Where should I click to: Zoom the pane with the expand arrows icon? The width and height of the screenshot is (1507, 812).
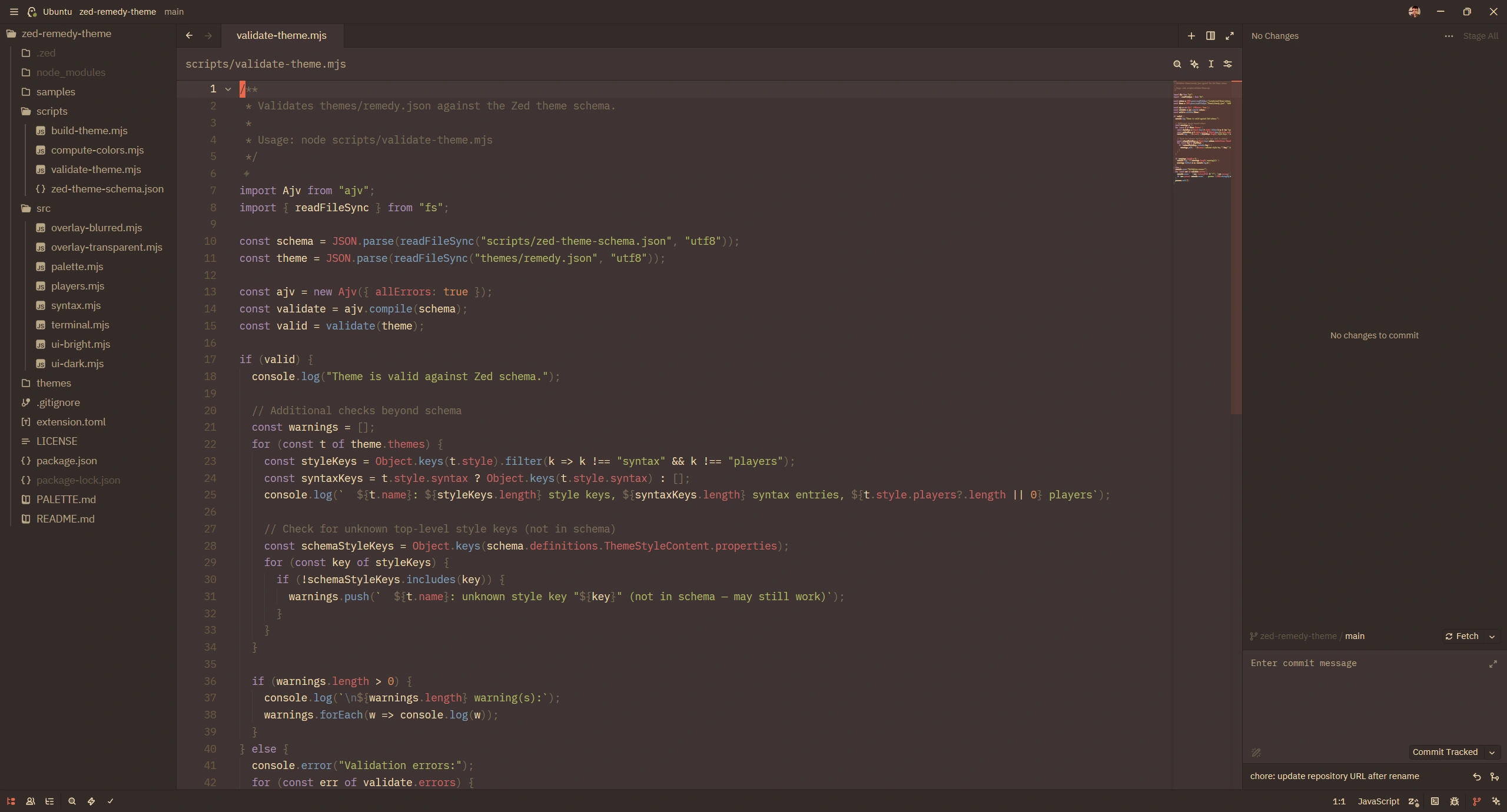1230,36
